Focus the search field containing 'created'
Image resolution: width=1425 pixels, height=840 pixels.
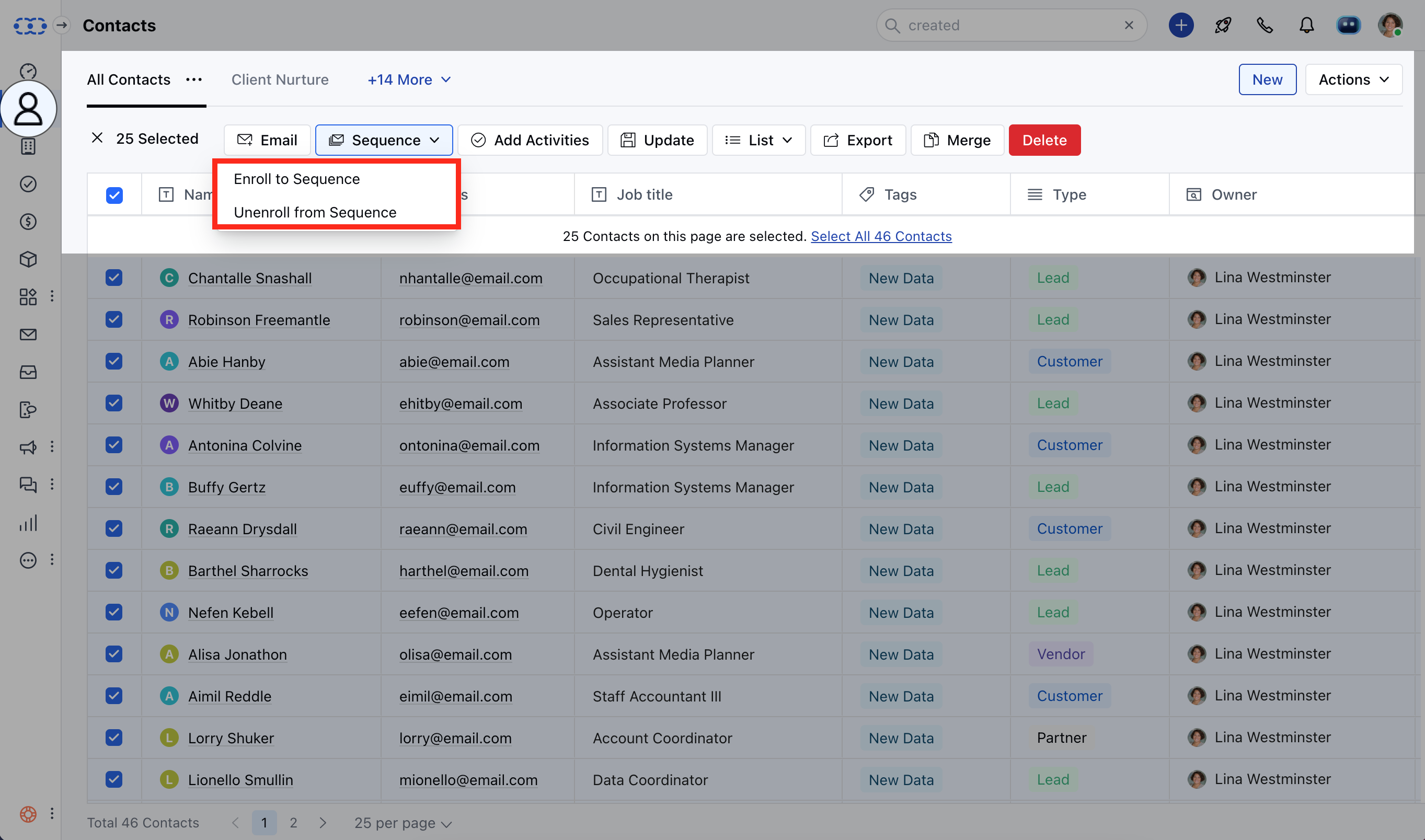pyautogui.click(x=1012, y=26)
